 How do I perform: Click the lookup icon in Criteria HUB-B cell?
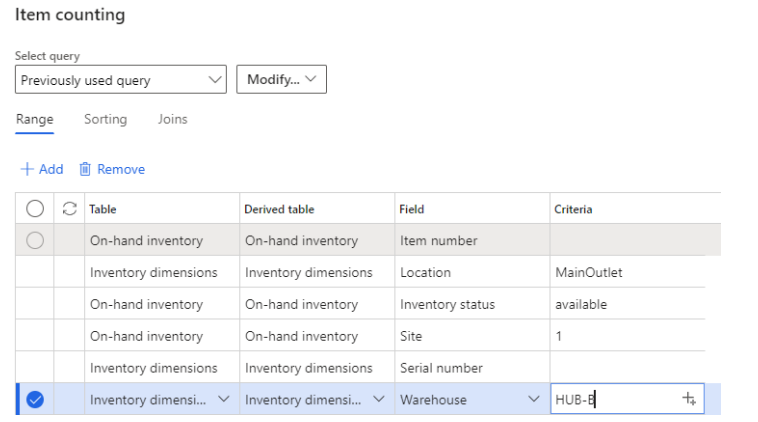tap(688, 400)
